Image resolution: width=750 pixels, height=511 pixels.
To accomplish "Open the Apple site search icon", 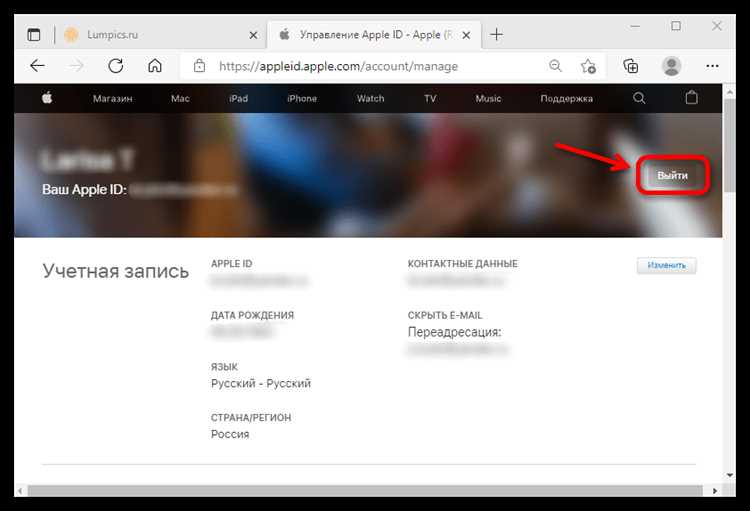I will 639,98.
